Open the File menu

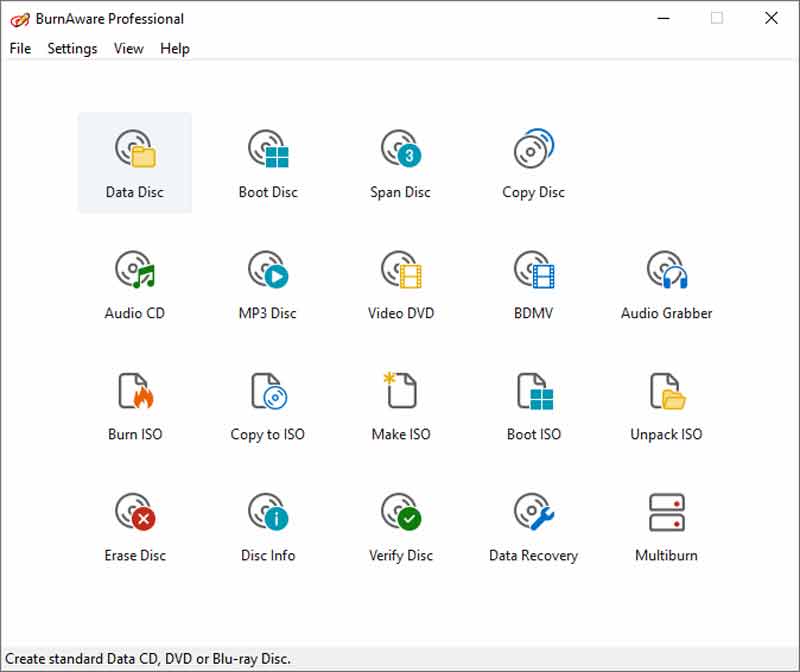pyautogui.click(x=20, y=48)
